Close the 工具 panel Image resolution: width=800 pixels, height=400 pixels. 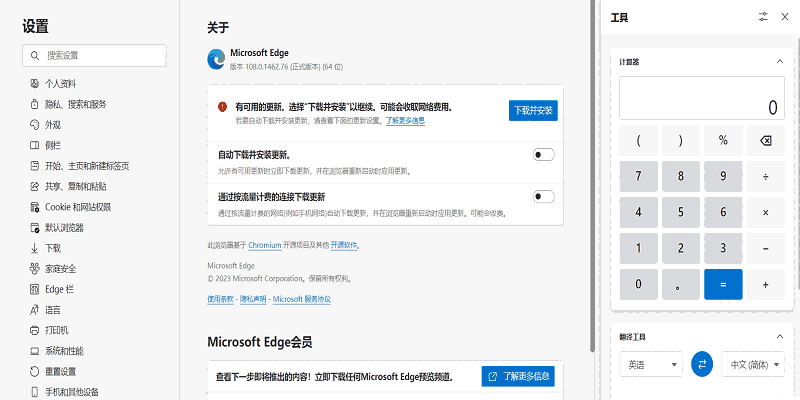(785, 17)
